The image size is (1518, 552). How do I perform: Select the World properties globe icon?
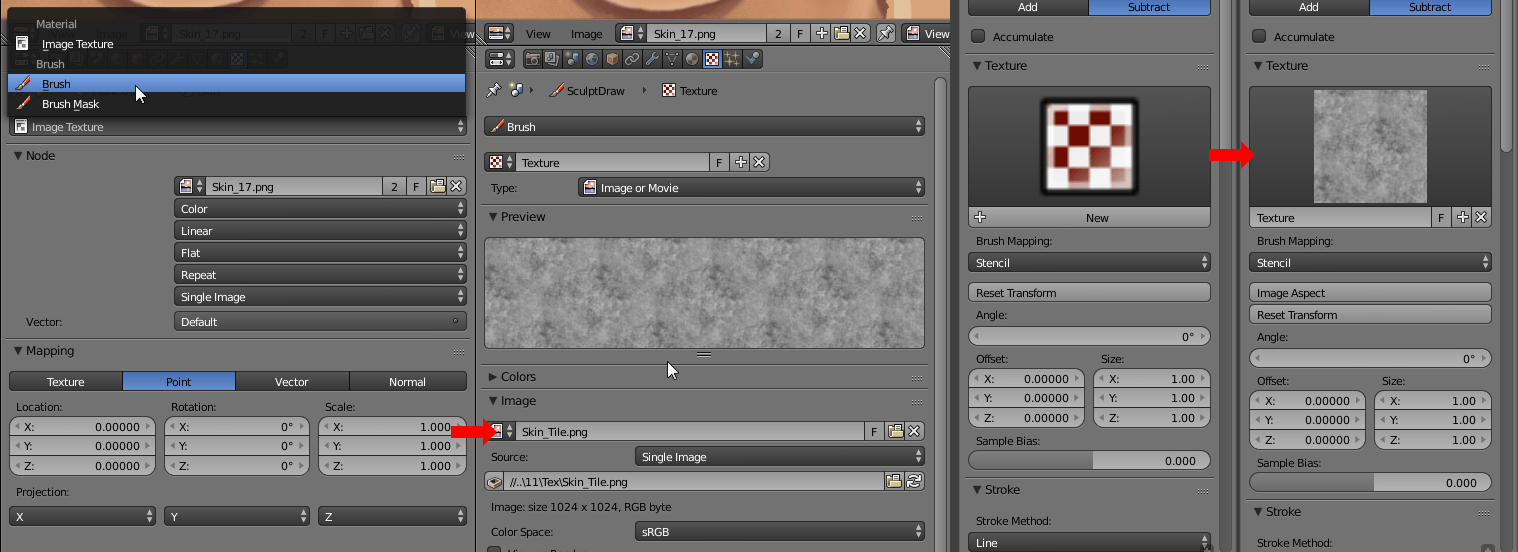[x=592, y=59]
